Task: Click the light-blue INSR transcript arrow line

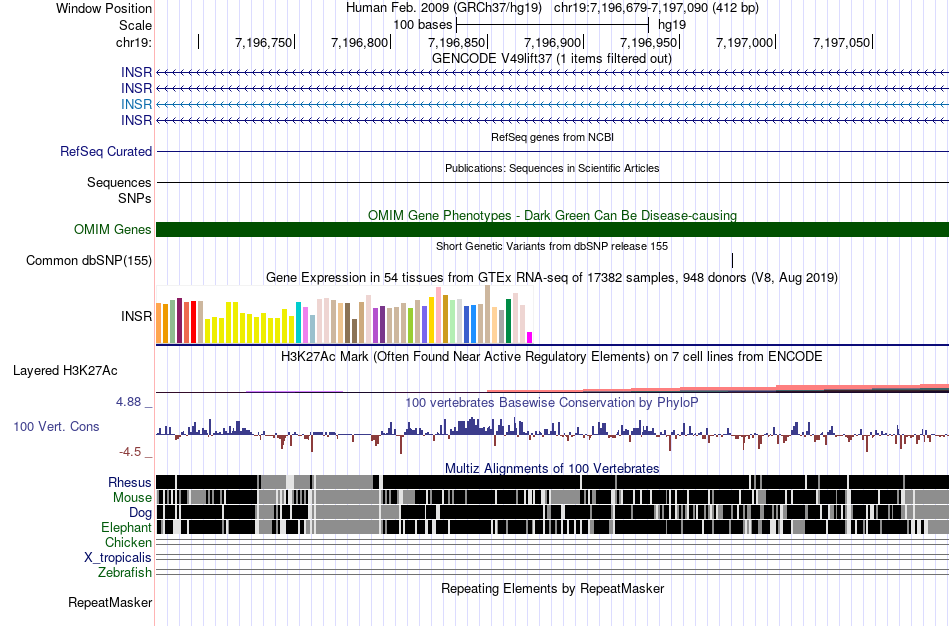Action: (x=552, y=104)
